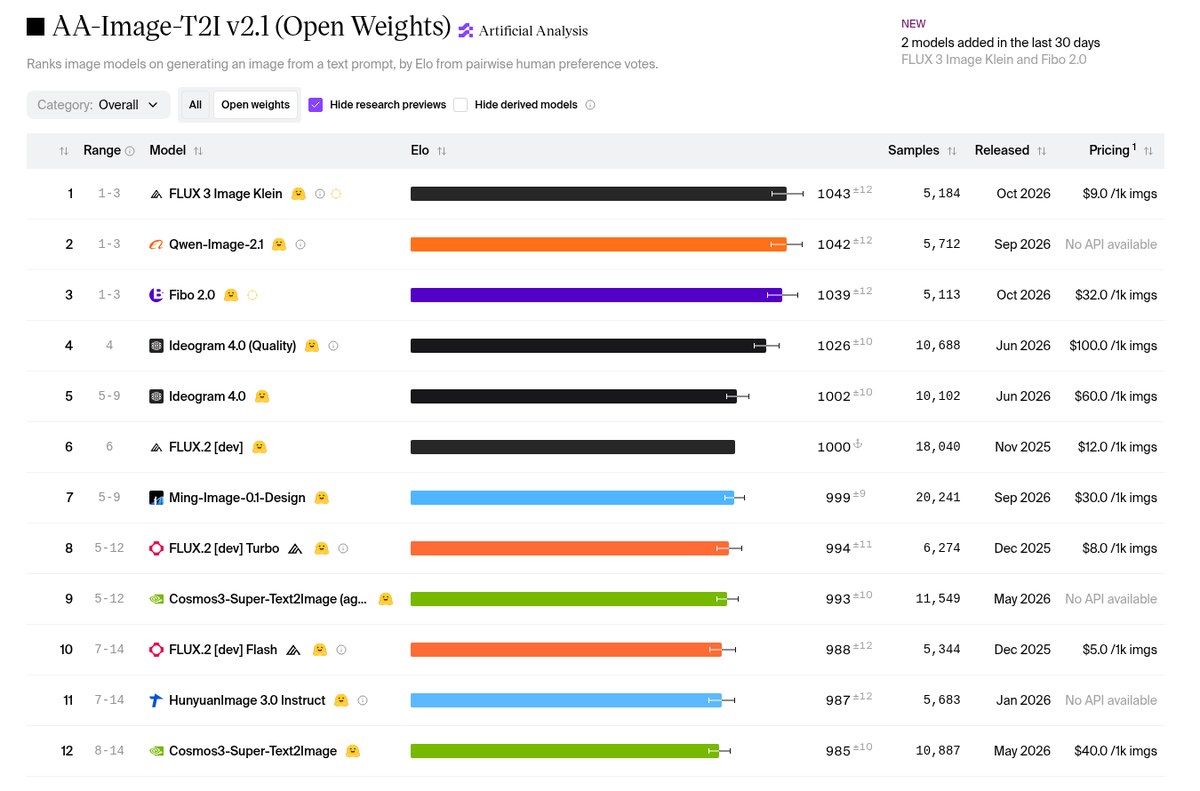Click the rank column sort arrows
This screenshot has height=791, width=1200.
tap(64, 151)
